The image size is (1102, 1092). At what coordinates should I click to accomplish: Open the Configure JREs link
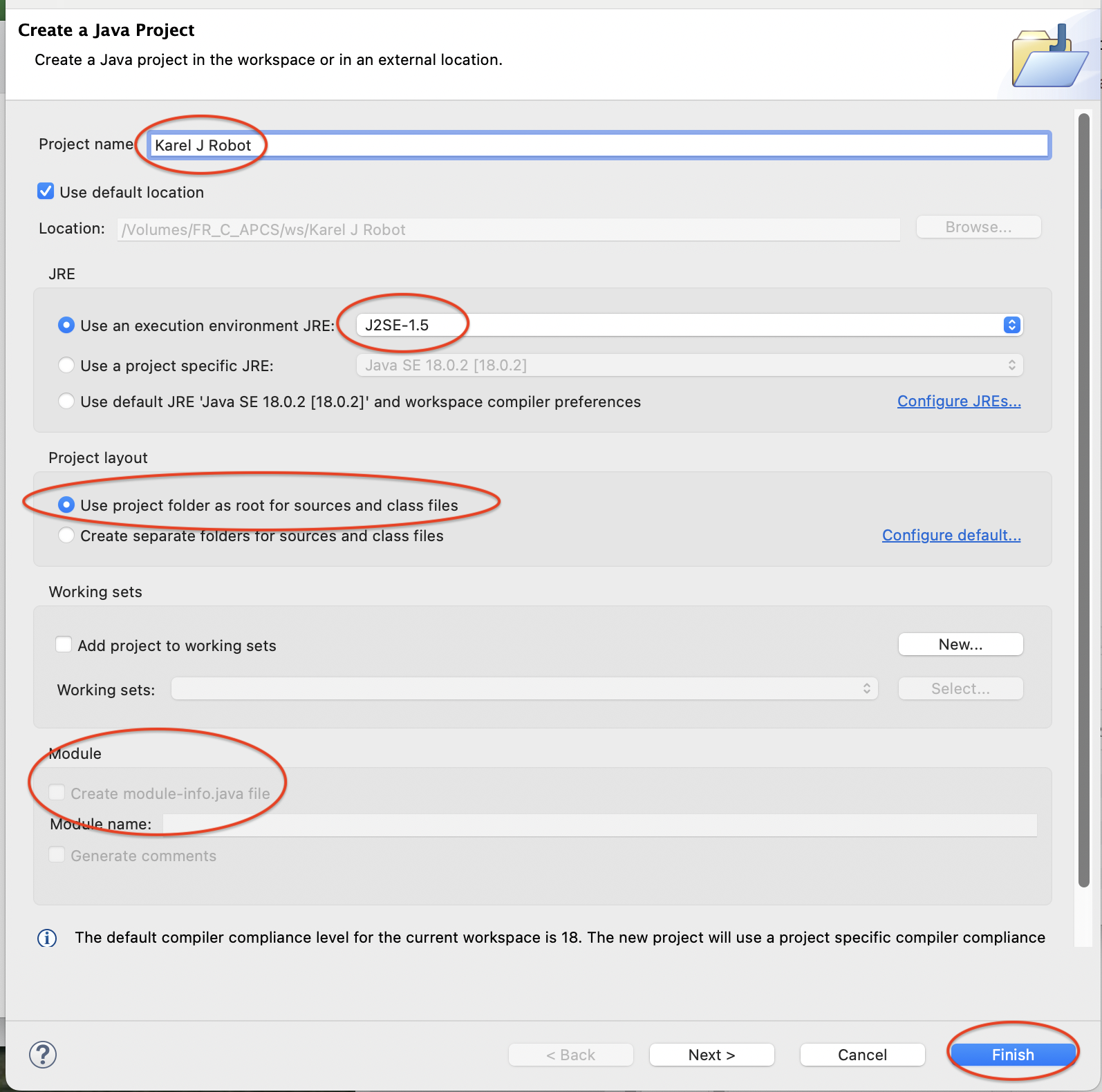958,402
